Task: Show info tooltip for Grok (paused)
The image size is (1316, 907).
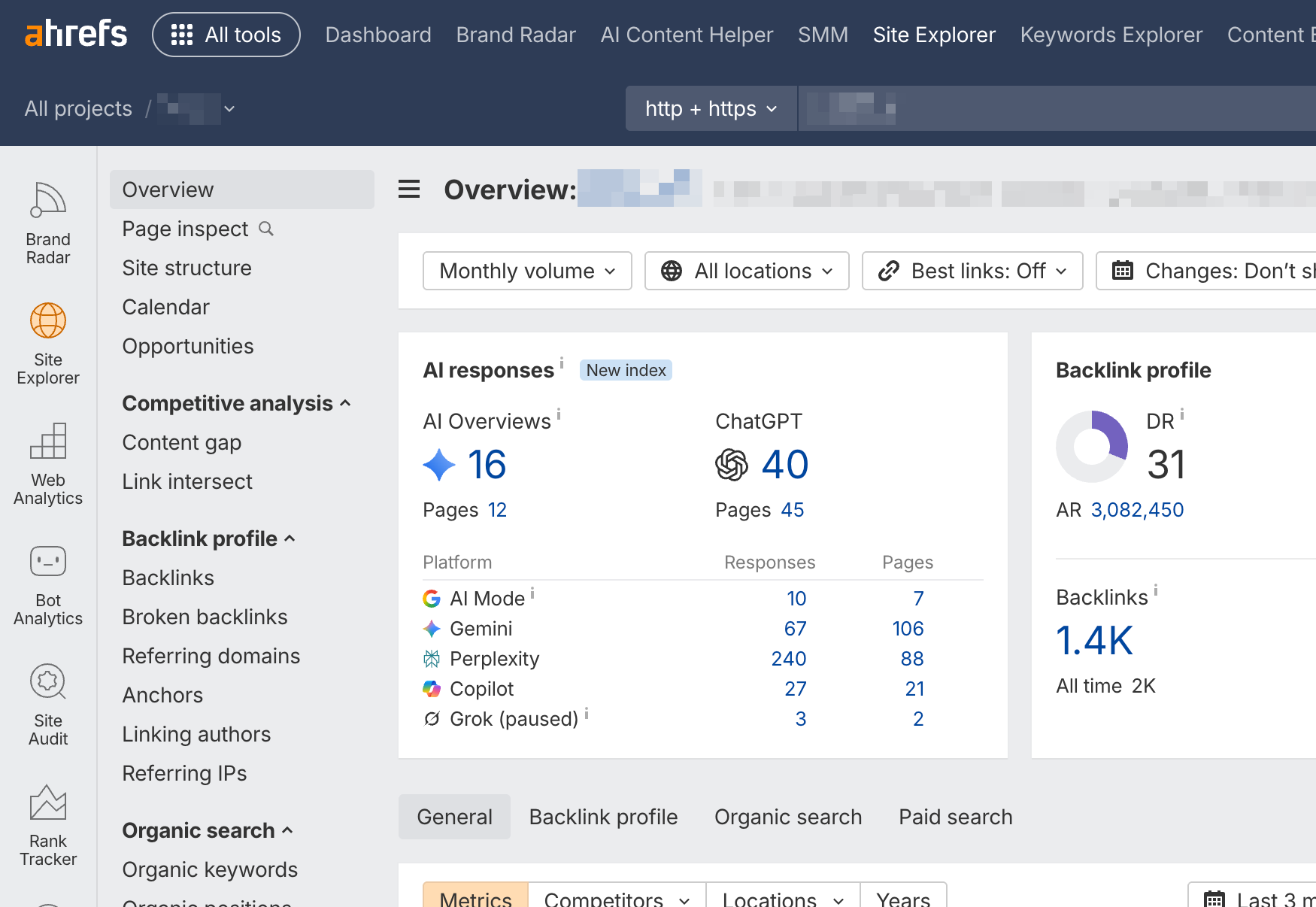Action: 587,713
